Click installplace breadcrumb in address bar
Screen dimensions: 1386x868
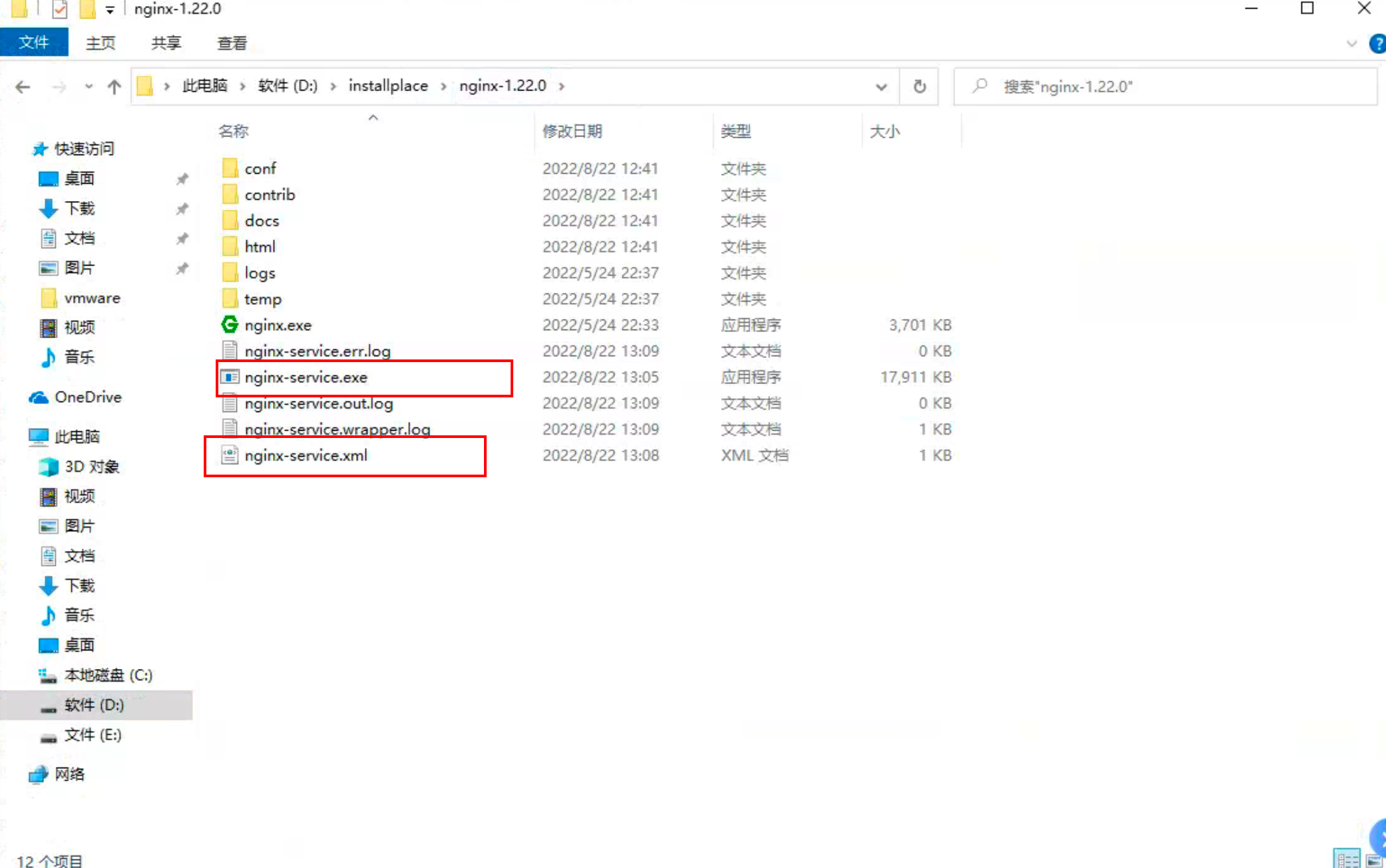coord(388,86)
